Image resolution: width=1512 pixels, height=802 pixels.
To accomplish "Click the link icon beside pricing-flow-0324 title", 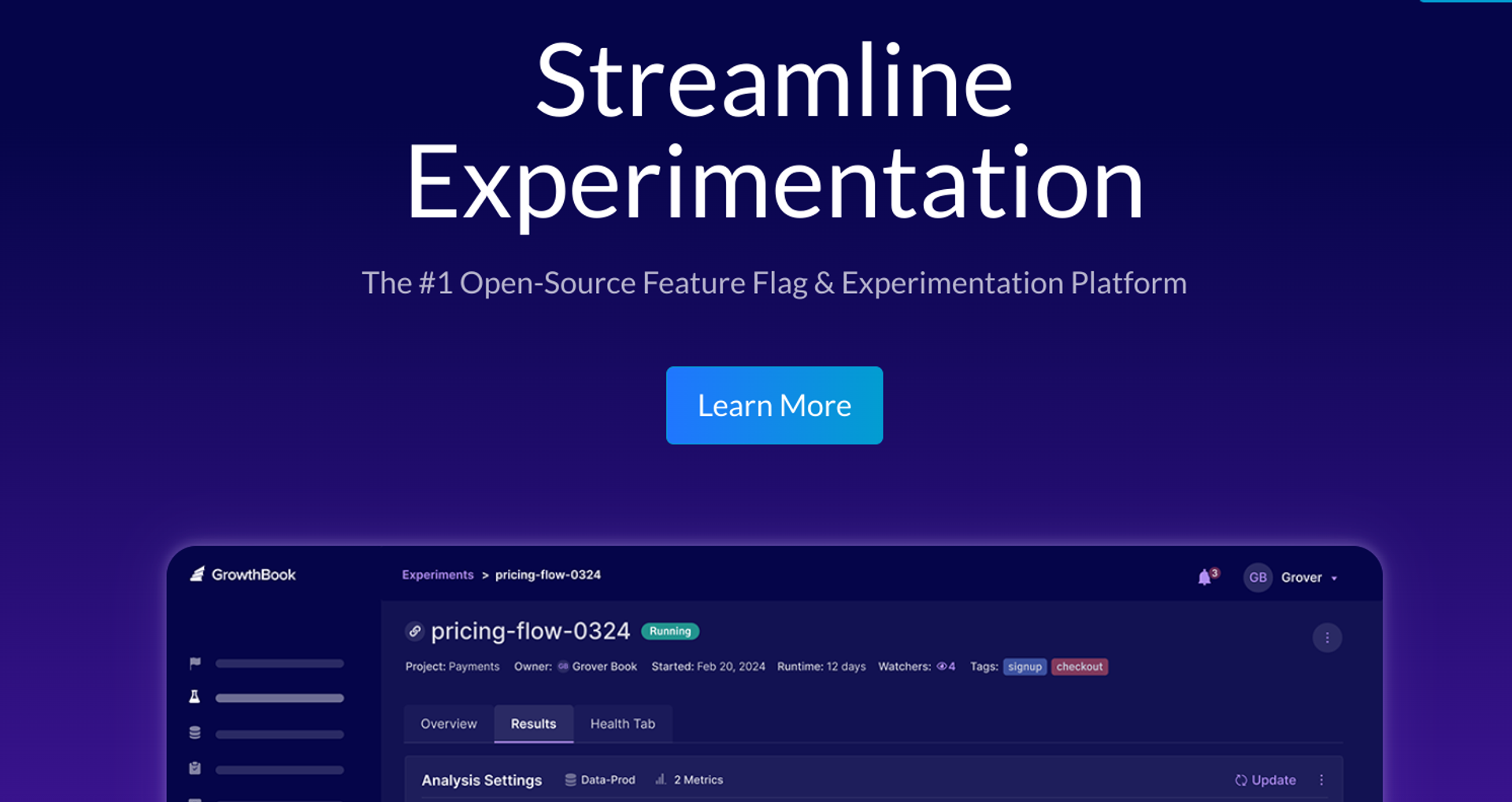I will coord(415,631).
